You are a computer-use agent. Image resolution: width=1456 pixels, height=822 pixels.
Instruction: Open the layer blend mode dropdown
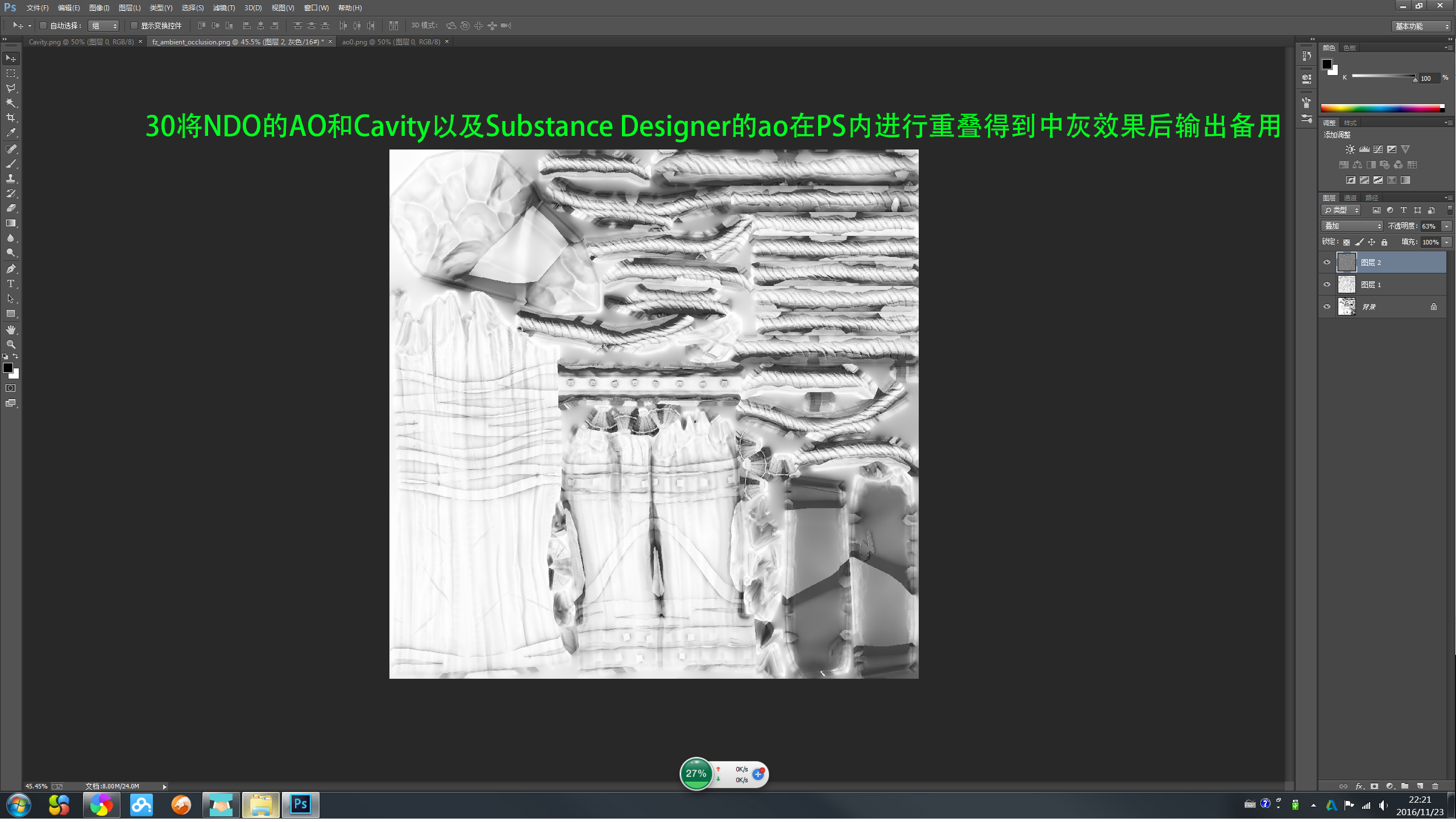pos(1351,226)
